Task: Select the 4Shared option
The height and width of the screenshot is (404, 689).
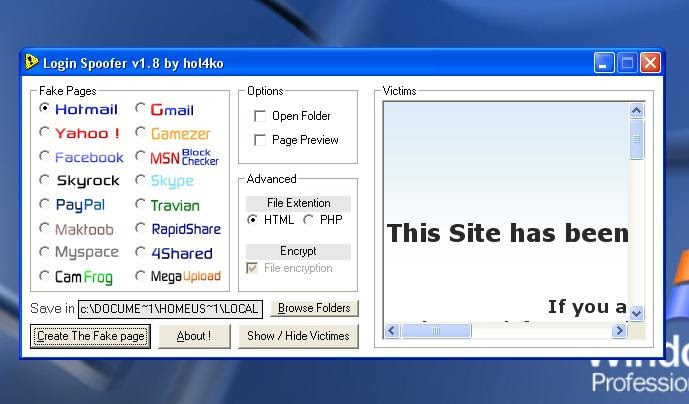Action: point(140,252)
